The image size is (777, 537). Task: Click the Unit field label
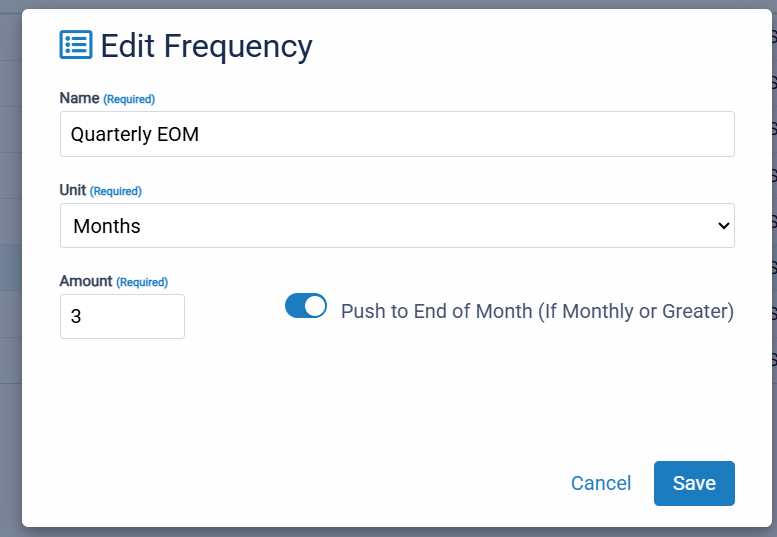point(72,190)
